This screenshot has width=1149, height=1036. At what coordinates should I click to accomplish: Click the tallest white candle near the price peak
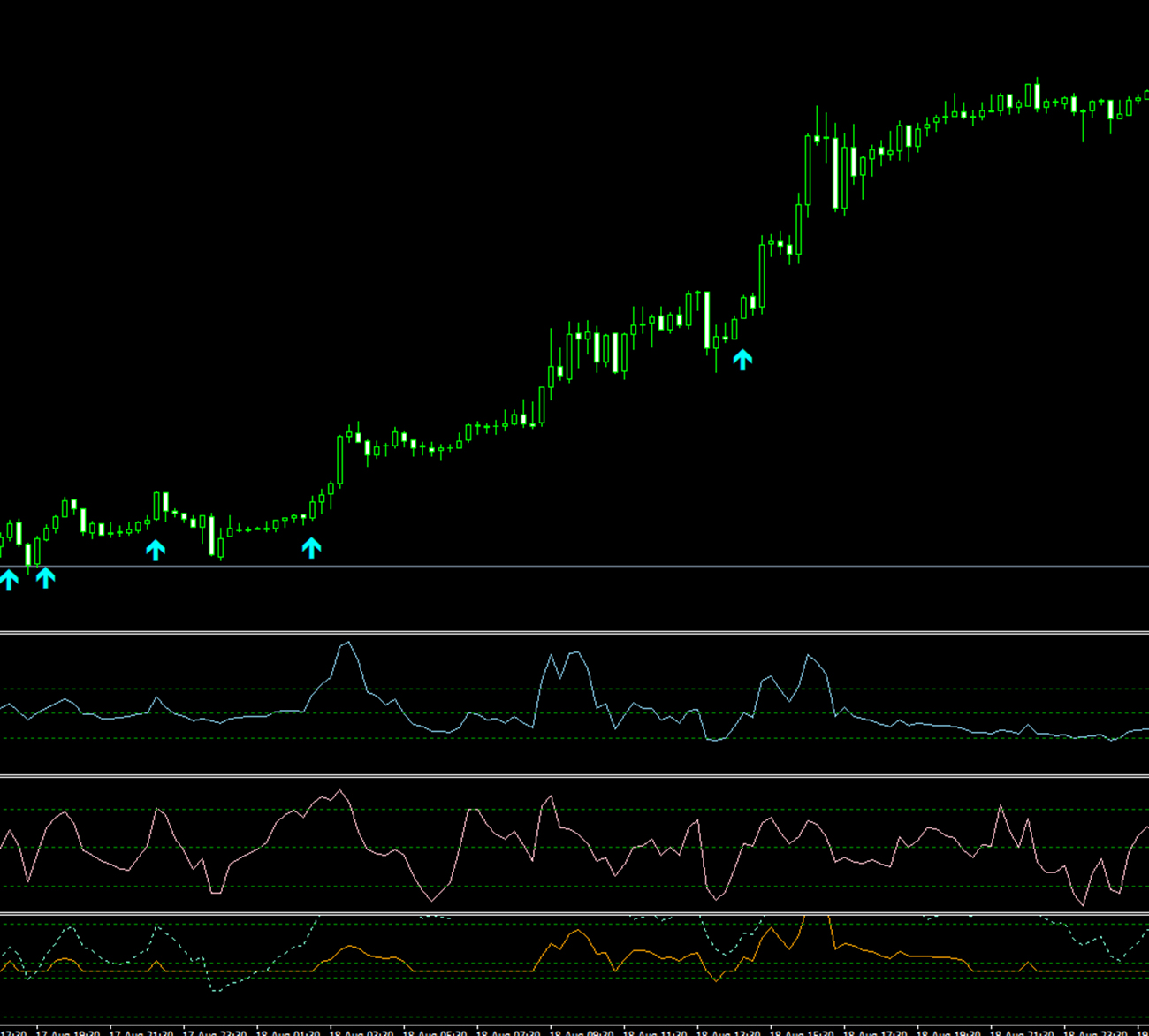pyautogui.click(x=836, y=173)
